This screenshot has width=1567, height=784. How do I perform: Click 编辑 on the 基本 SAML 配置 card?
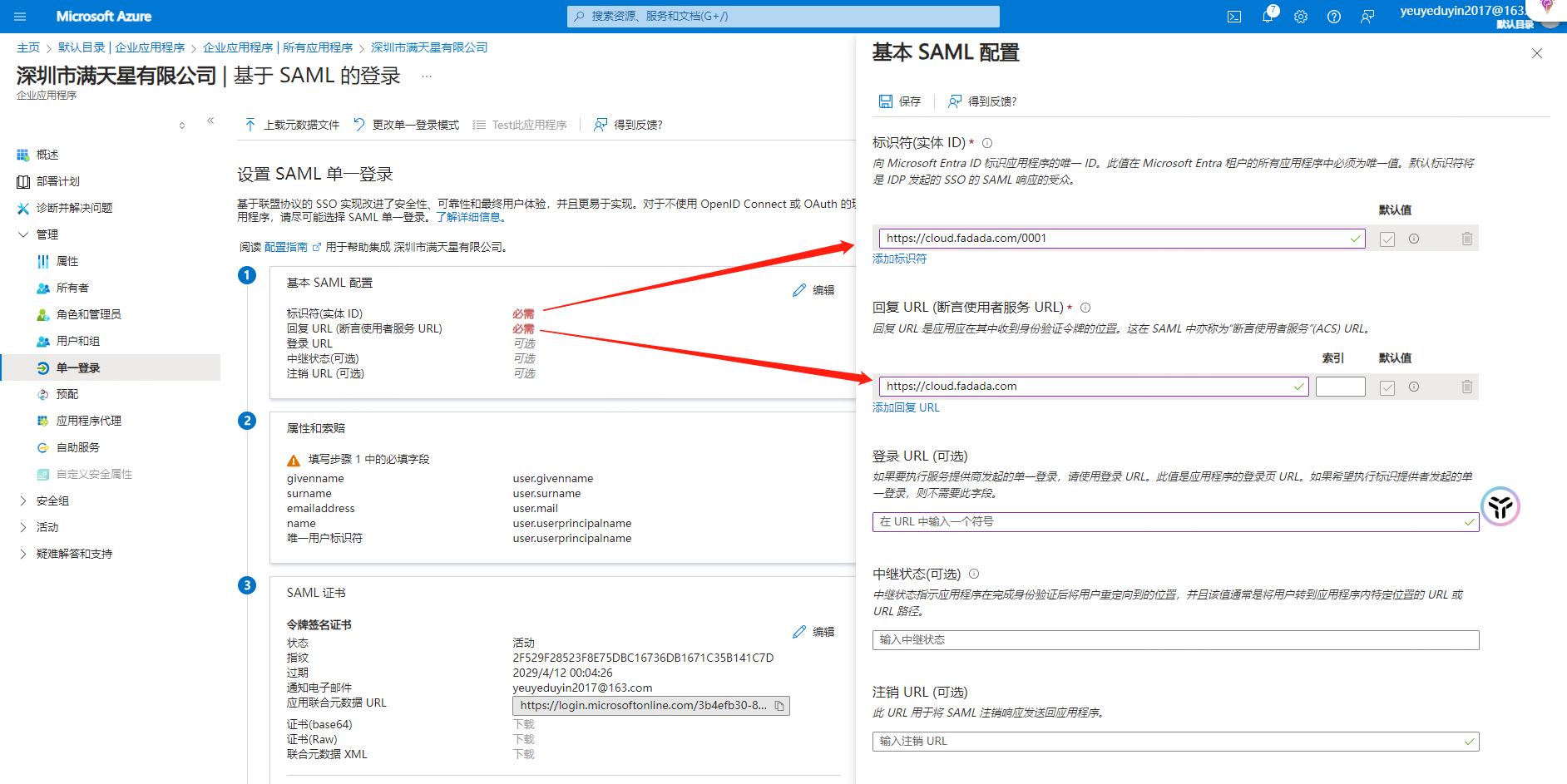click(x=813, y=290)
